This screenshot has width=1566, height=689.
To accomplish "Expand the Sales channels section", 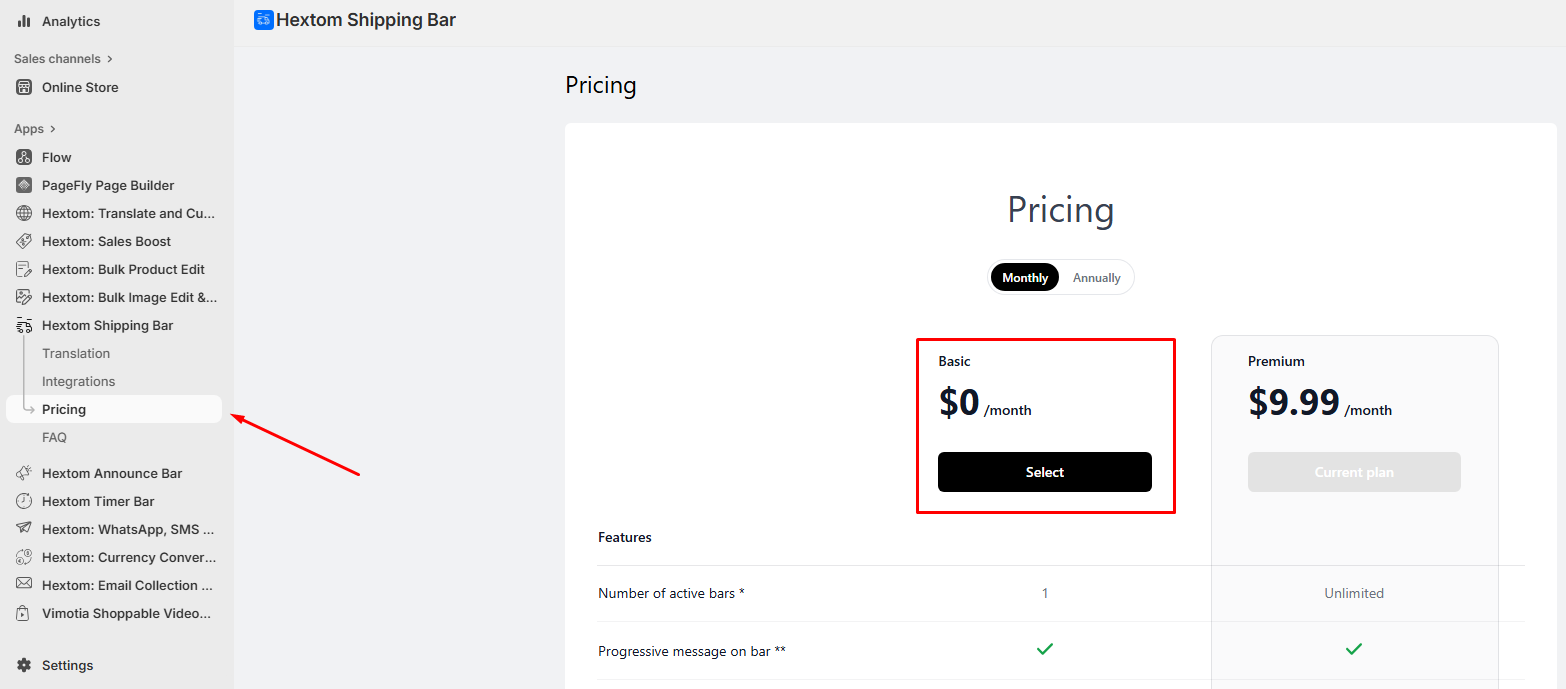I will click(109, 59).
